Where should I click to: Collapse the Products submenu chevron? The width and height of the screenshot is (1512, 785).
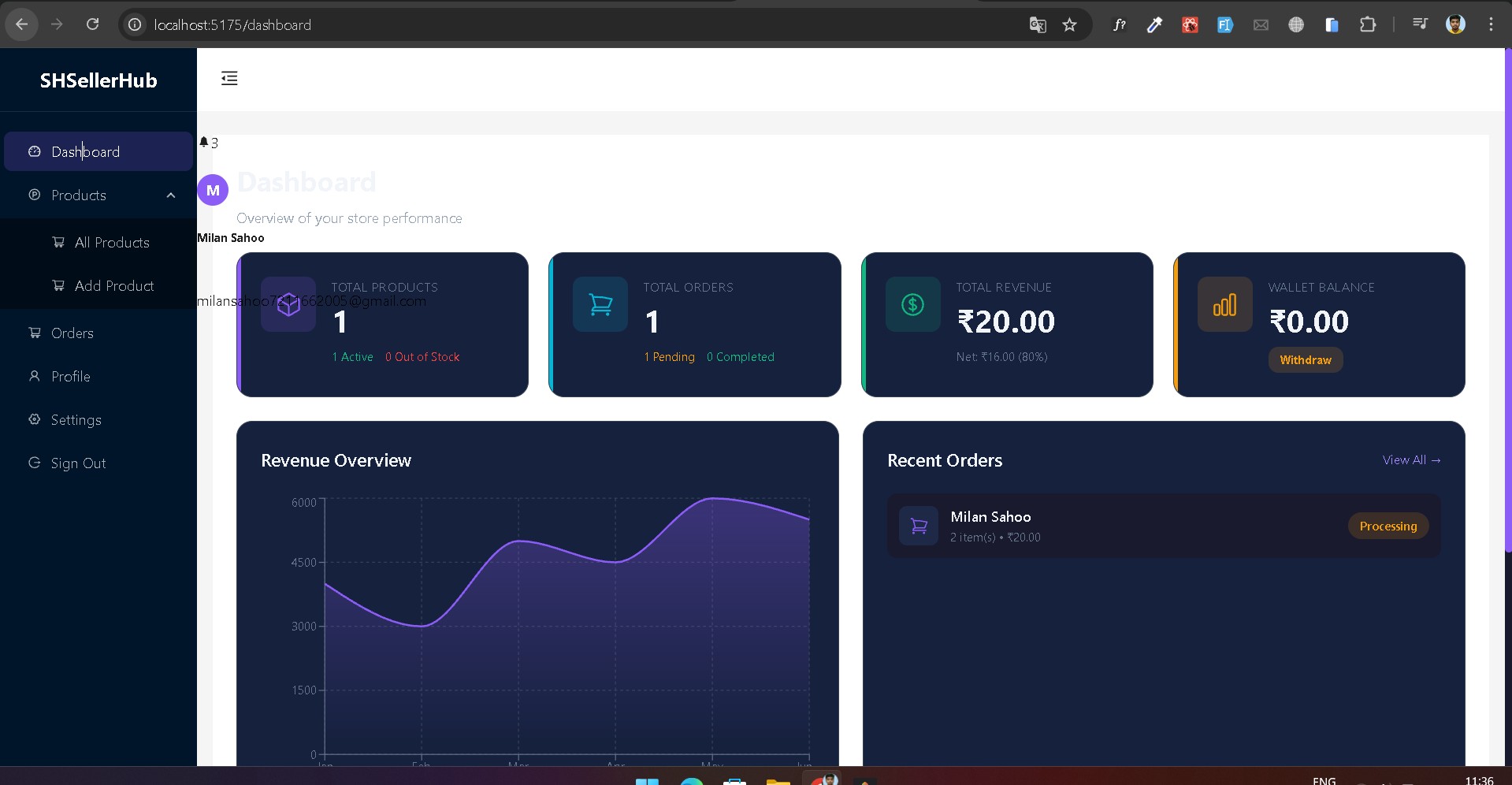click(171, 195)
